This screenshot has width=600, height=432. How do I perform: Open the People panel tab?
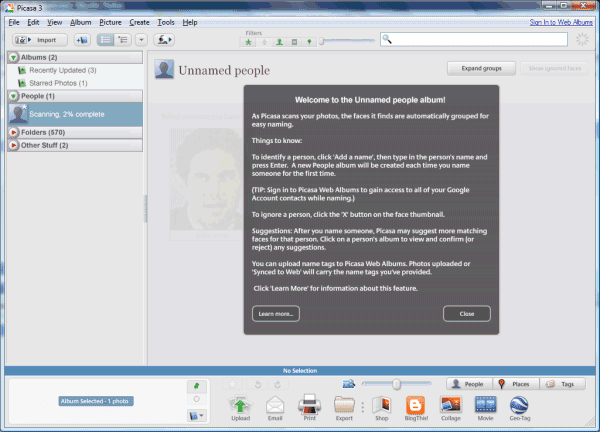click(470, 384)
